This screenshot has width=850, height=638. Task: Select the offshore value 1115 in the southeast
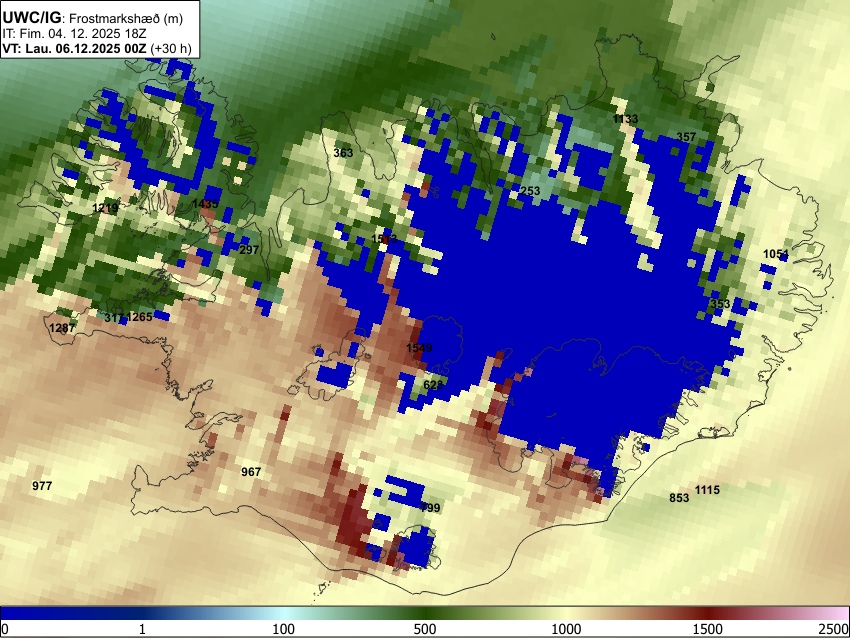tap(707, 490)
